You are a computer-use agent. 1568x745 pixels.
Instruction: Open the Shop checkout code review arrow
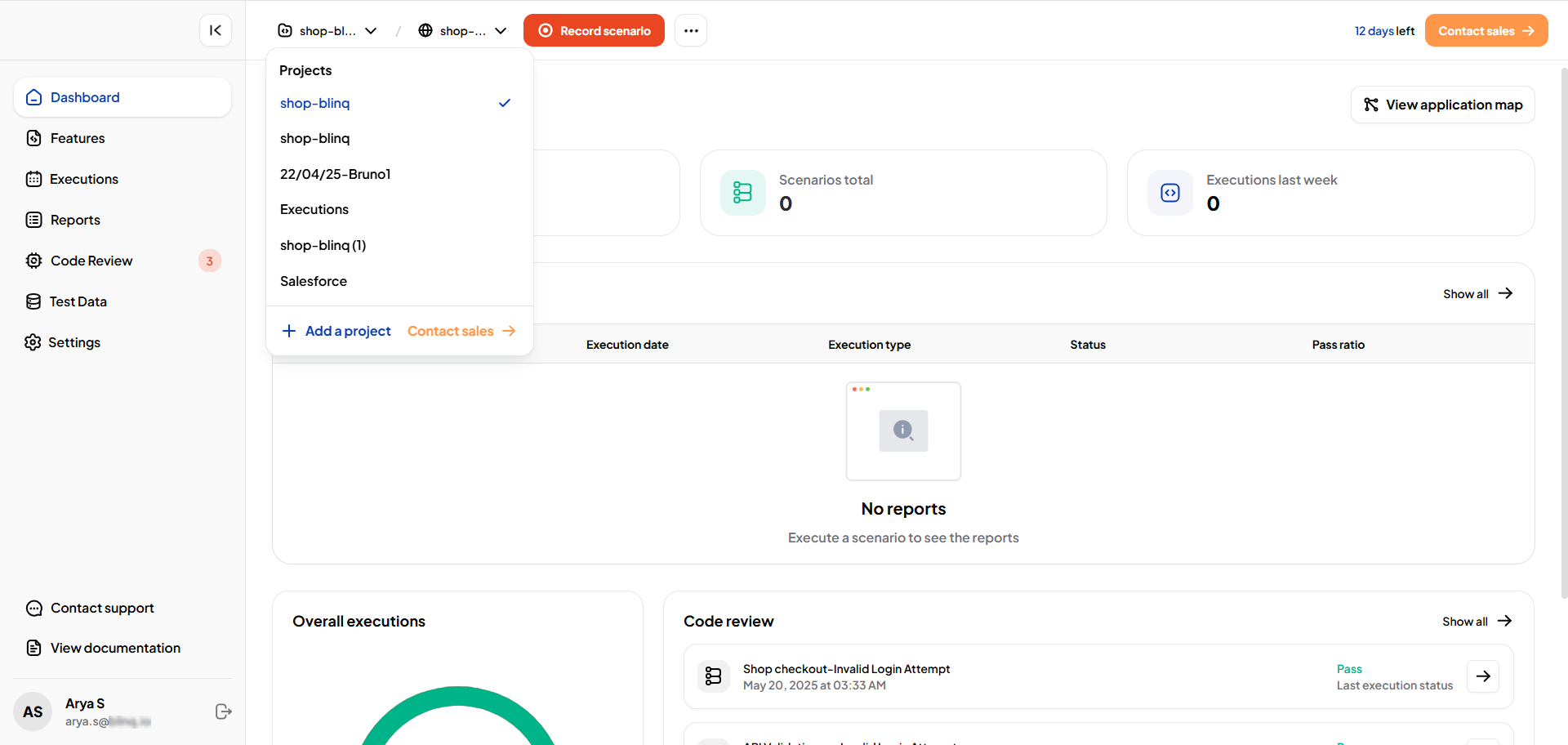click(x=1482, y=676)
